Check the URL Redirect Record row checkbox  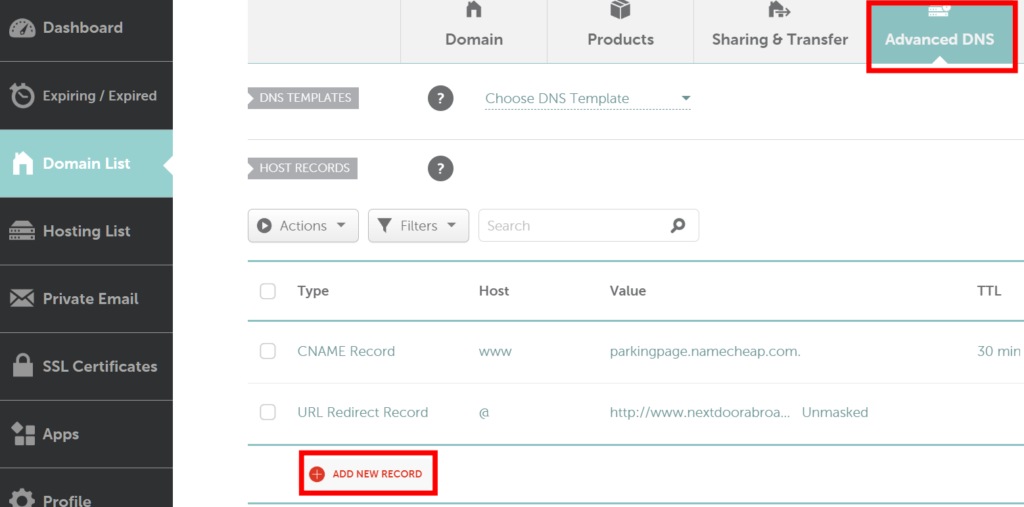(x=268, y=412)
